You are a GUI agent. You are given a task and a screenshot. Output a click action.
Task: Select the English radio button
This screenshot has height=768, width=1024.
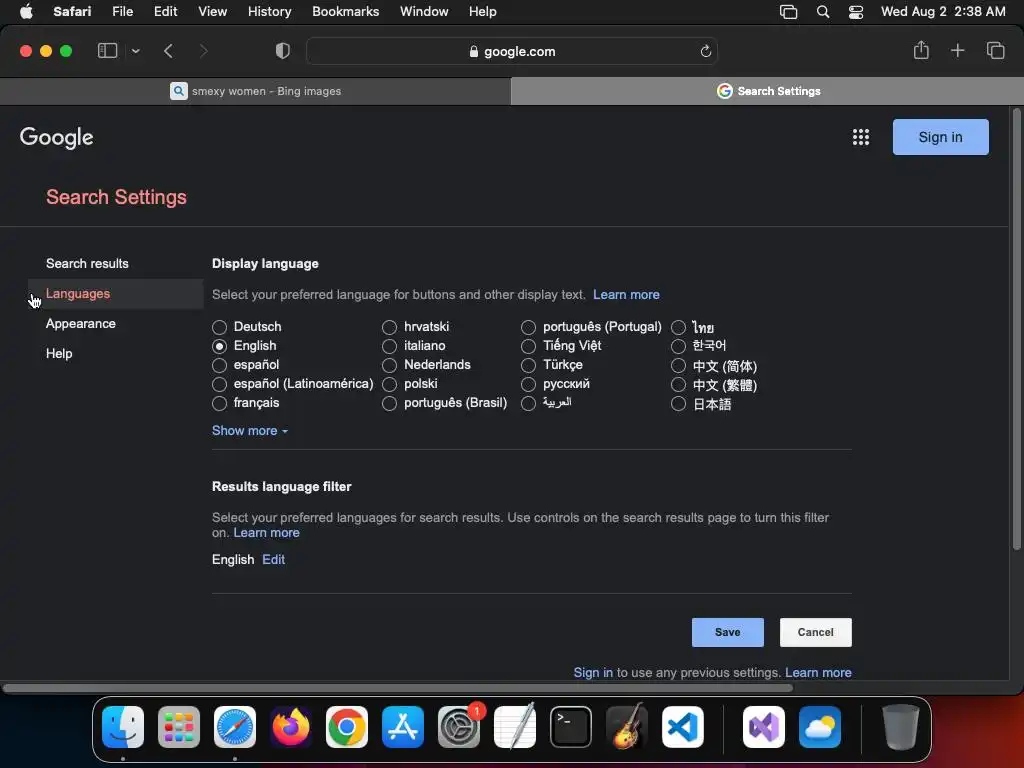(x=219, y=346)
